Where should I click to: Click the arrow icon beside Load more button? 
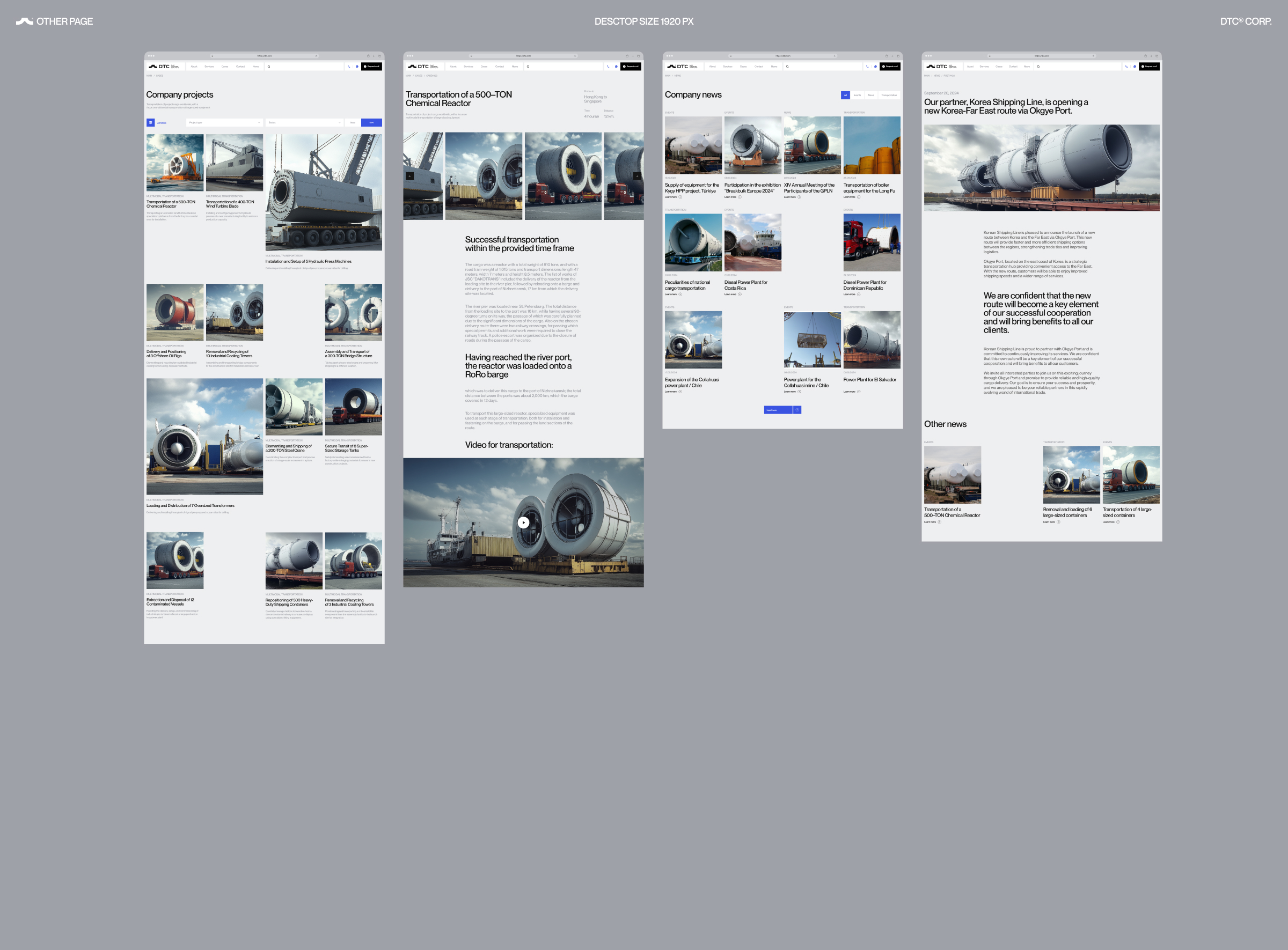point(797,410)
